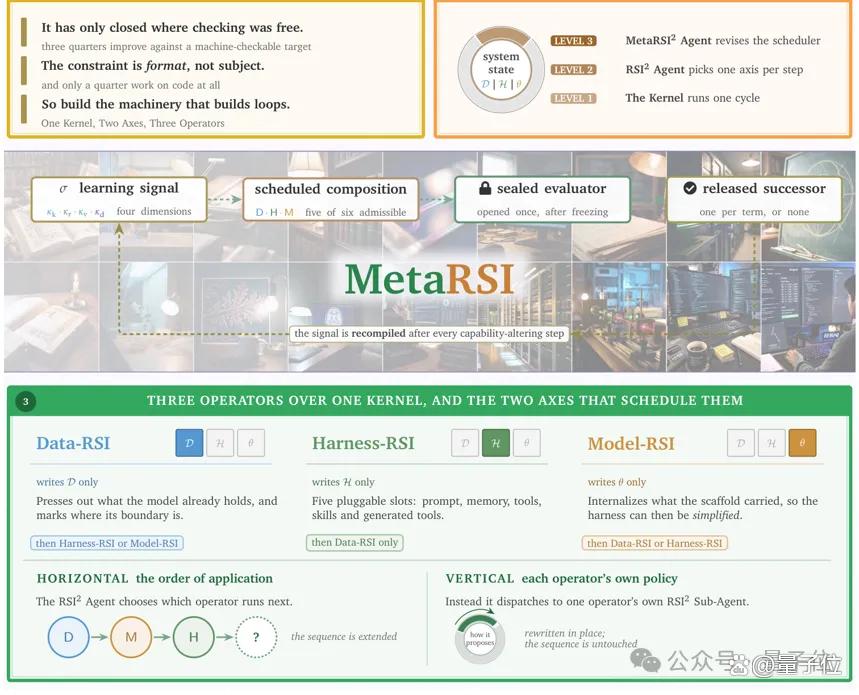This screenshot has width=859, height=695.
Task: Click the dotted question mark circle
Action: [256, 637]
